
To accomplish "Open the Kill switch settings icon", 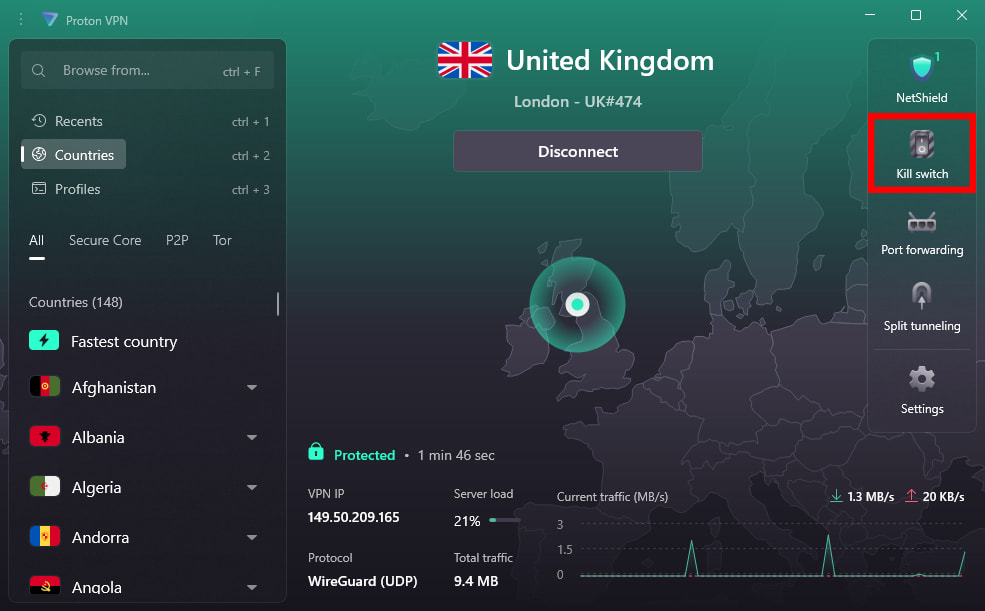I will pyautogui.click(x=922, y=144).
